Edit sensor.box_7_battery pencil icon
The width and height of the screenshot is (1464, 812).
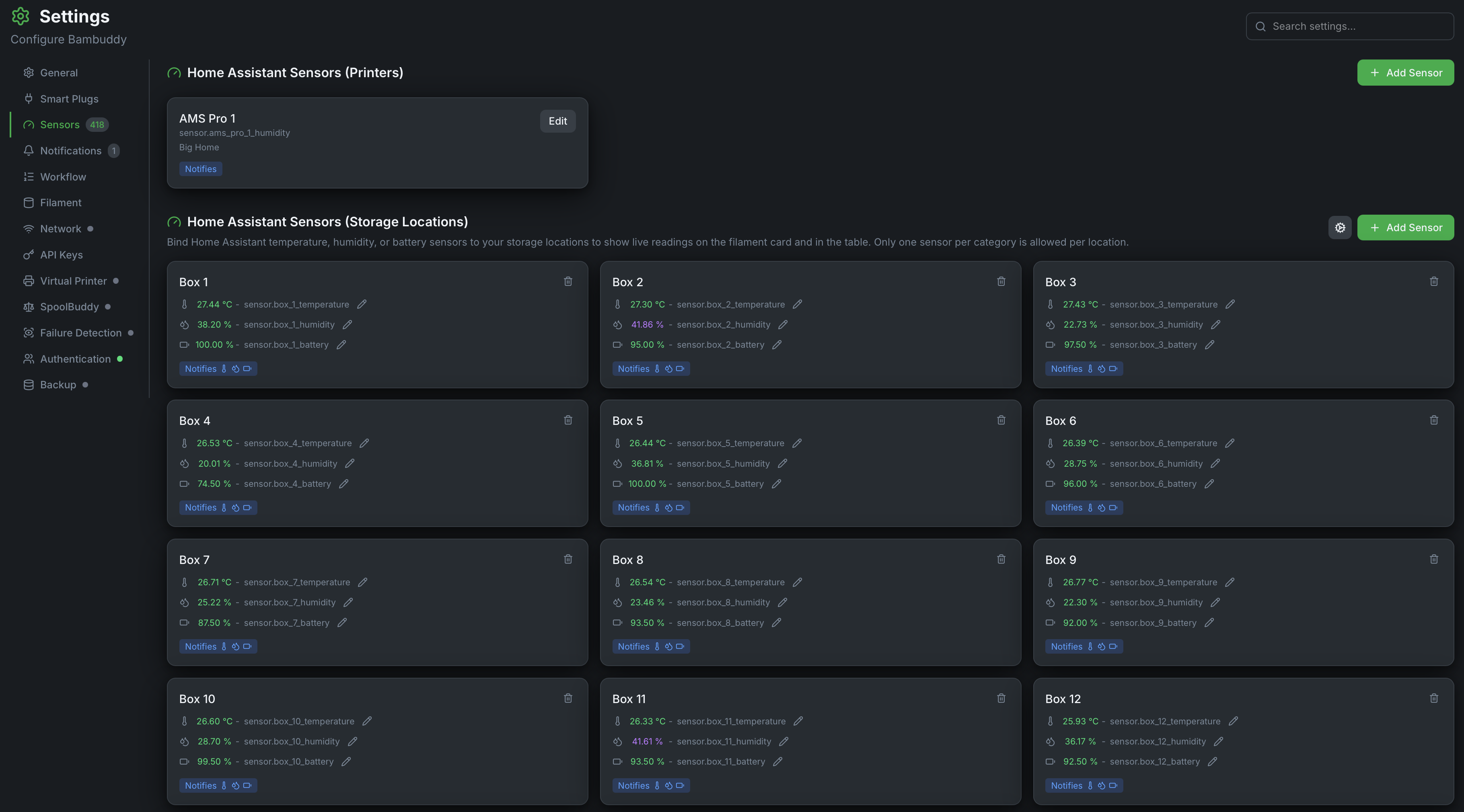tap(341, 623)
